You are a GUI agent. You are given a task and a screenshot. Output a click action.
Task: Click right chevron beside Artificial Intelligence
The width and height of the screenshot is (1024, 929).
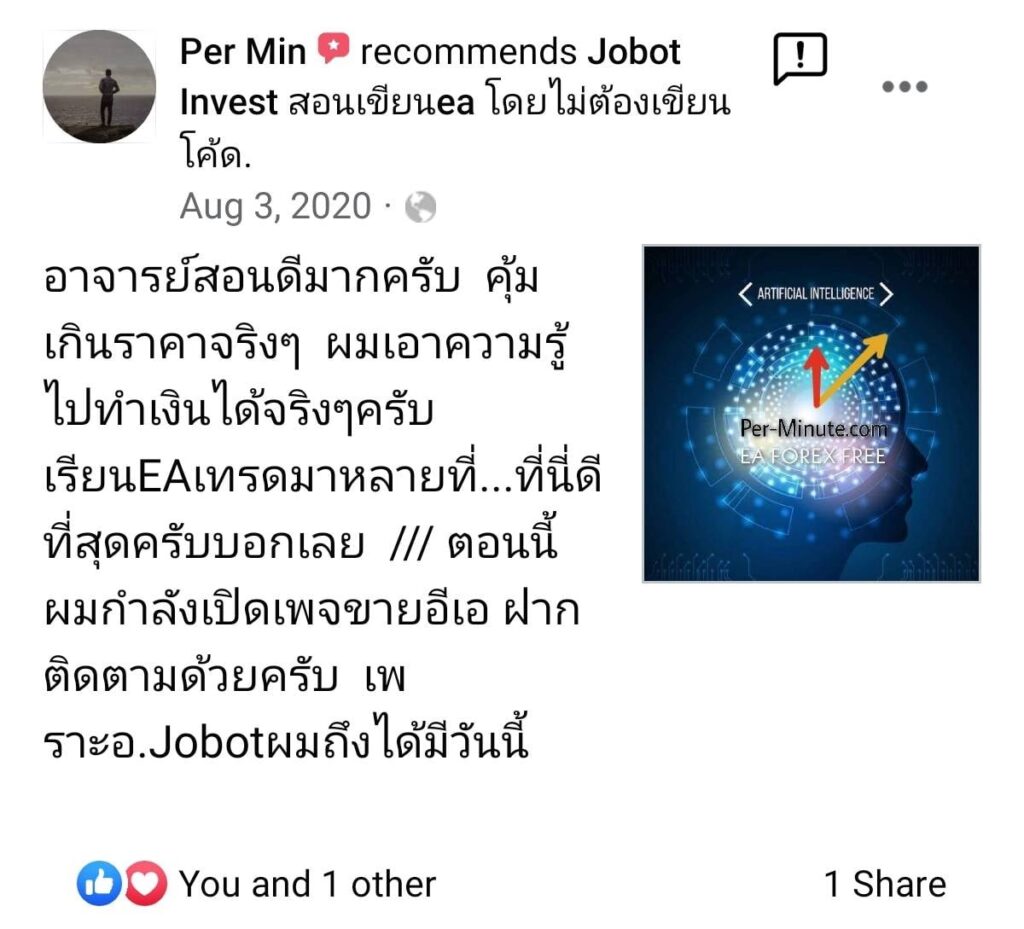tap(886, 294)
